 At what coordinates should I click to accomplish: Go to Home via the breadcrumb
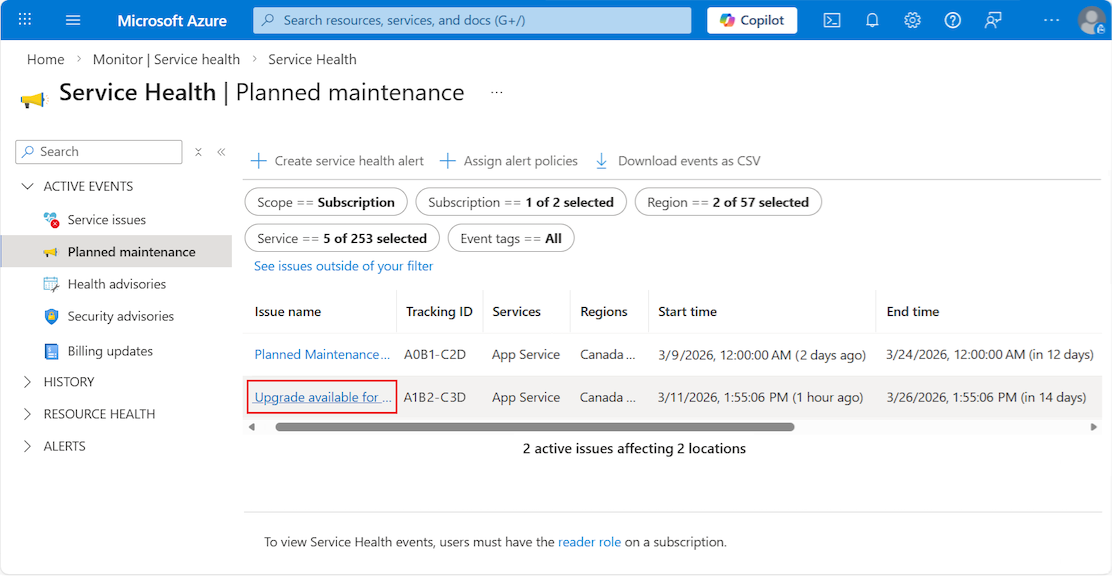point(45,59)
